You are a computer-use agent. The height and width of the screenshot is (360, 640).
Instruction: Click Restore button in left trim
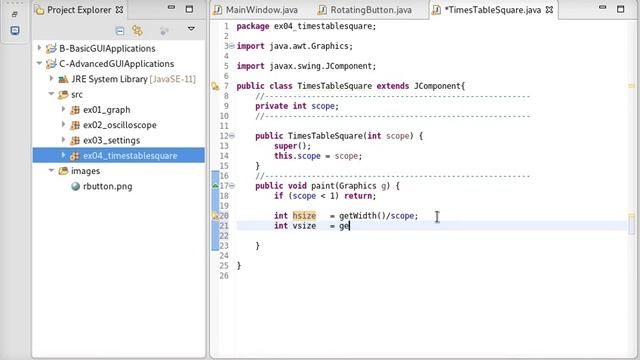[14, 14]
